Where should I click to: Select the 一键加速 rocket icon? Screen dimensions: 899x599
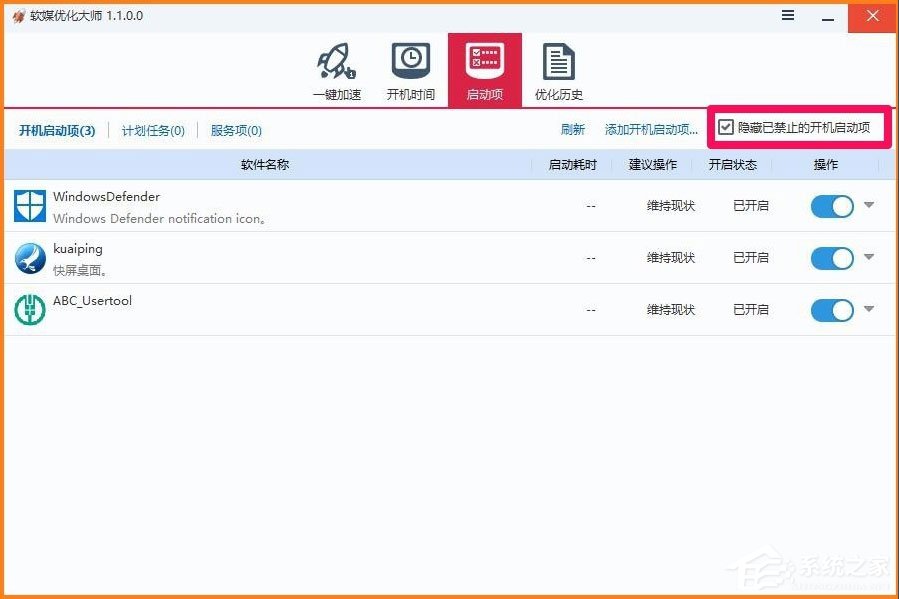pyautogui.click(x=335, y=60)
